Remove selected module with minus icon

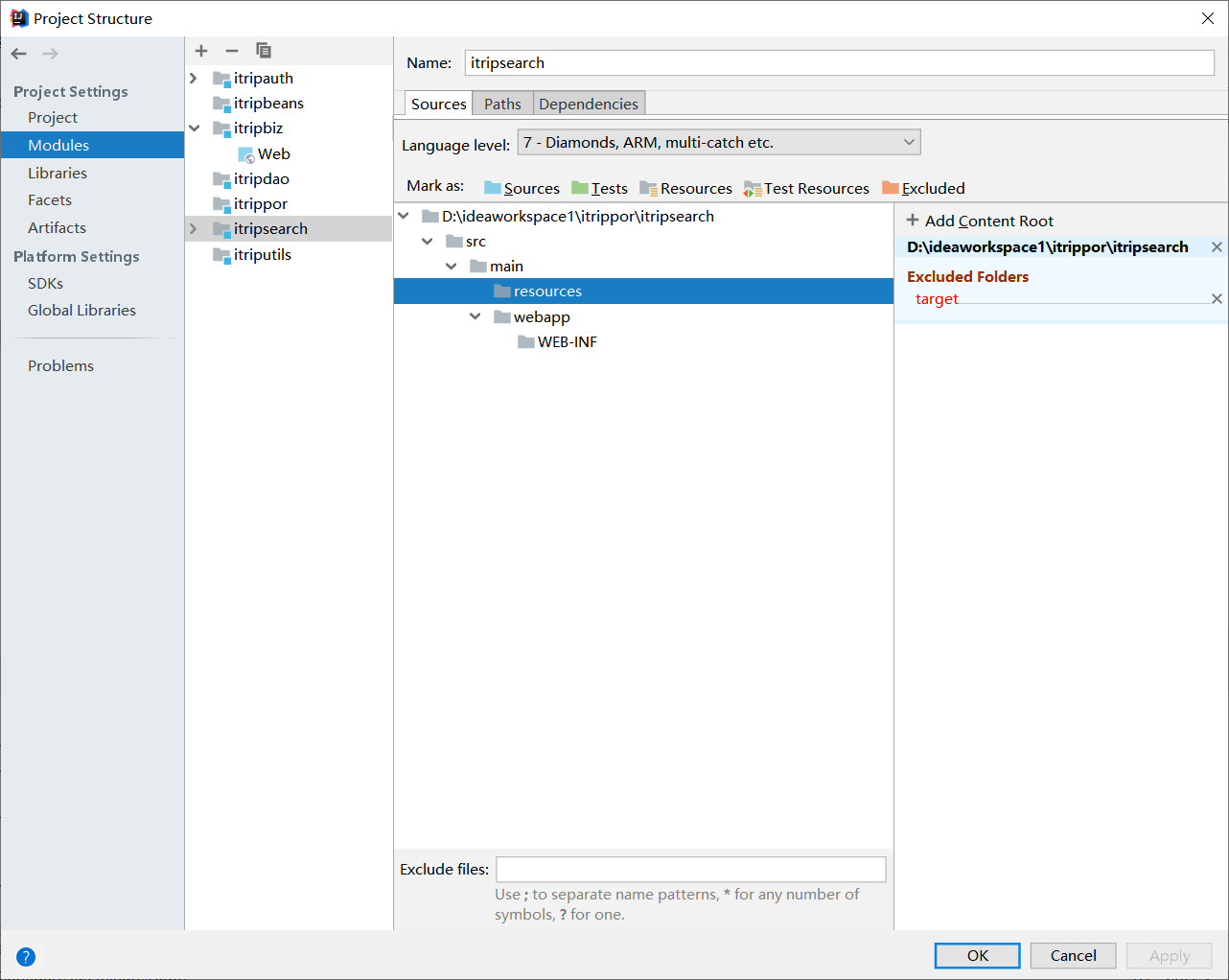(232, 51)
